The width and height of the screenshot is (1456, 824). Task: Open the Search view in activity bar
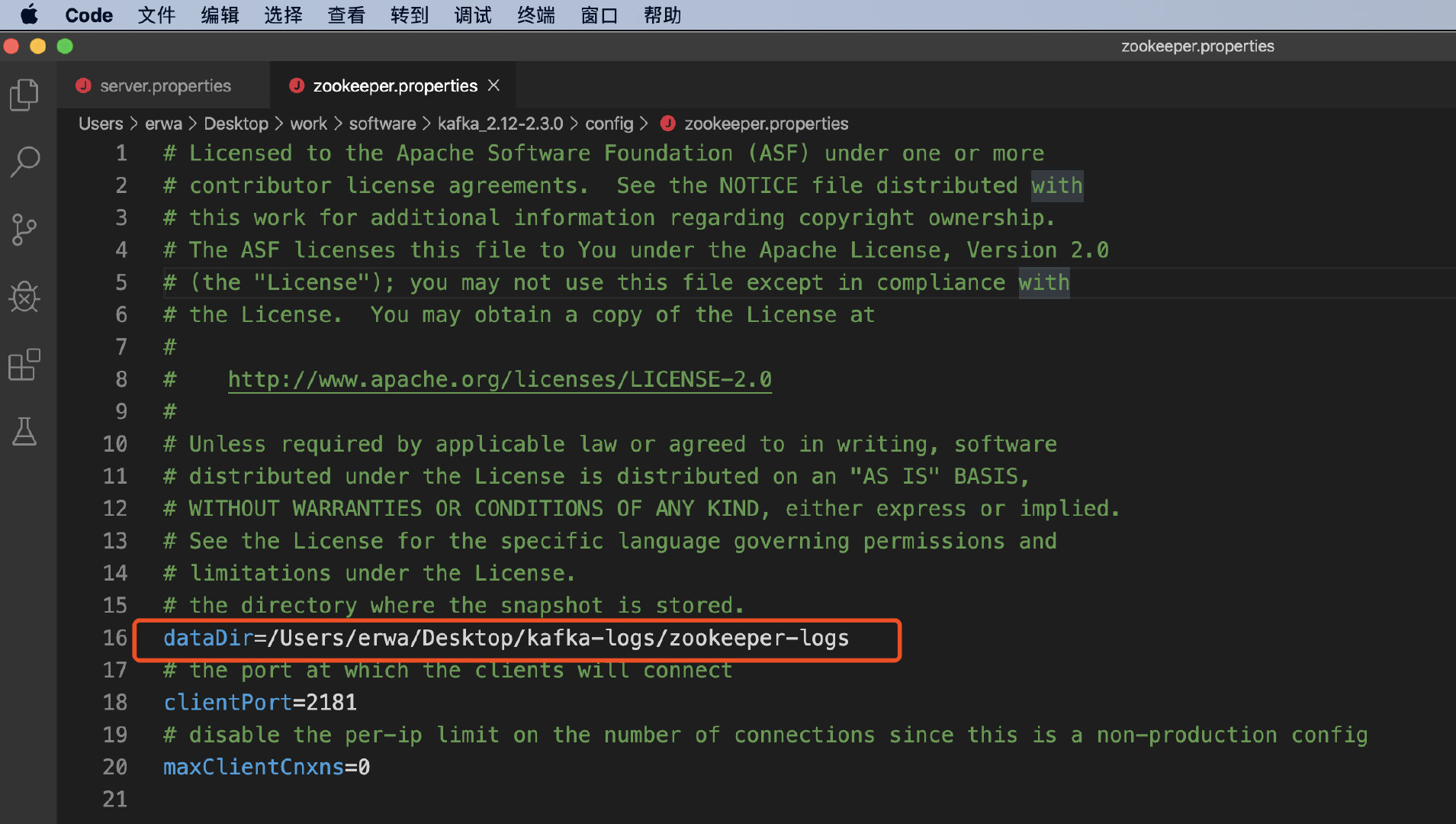(24, 162)
